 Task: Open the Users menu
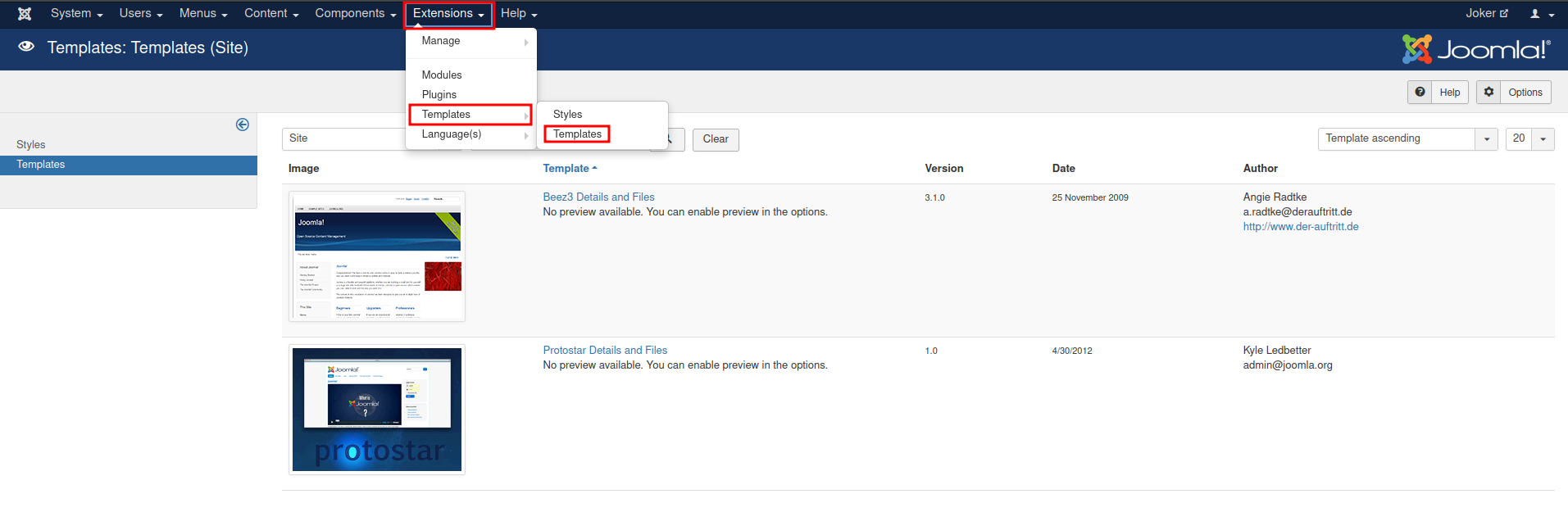point(141,13)
